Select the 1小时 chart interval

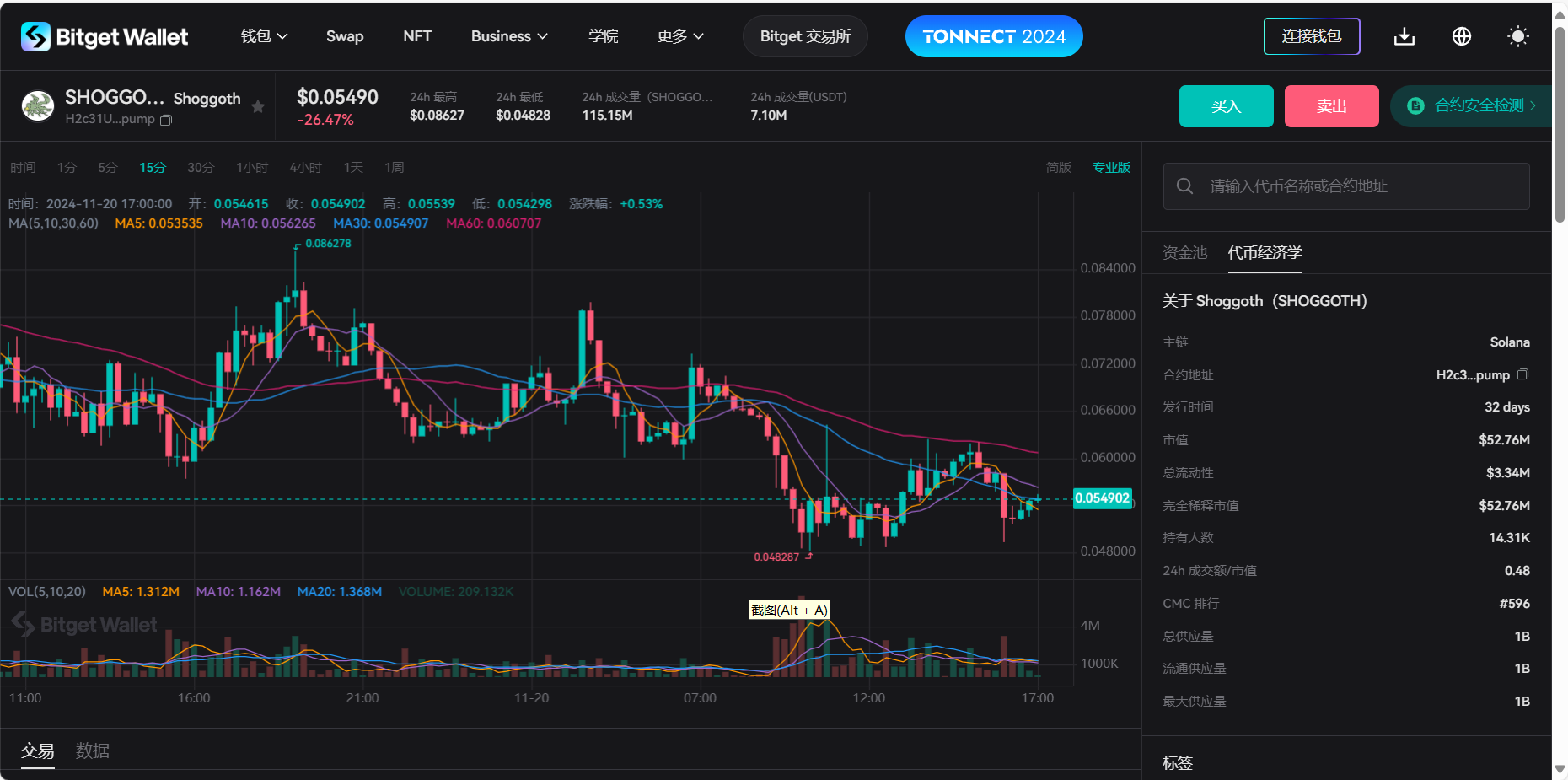[x=252, y=168]
